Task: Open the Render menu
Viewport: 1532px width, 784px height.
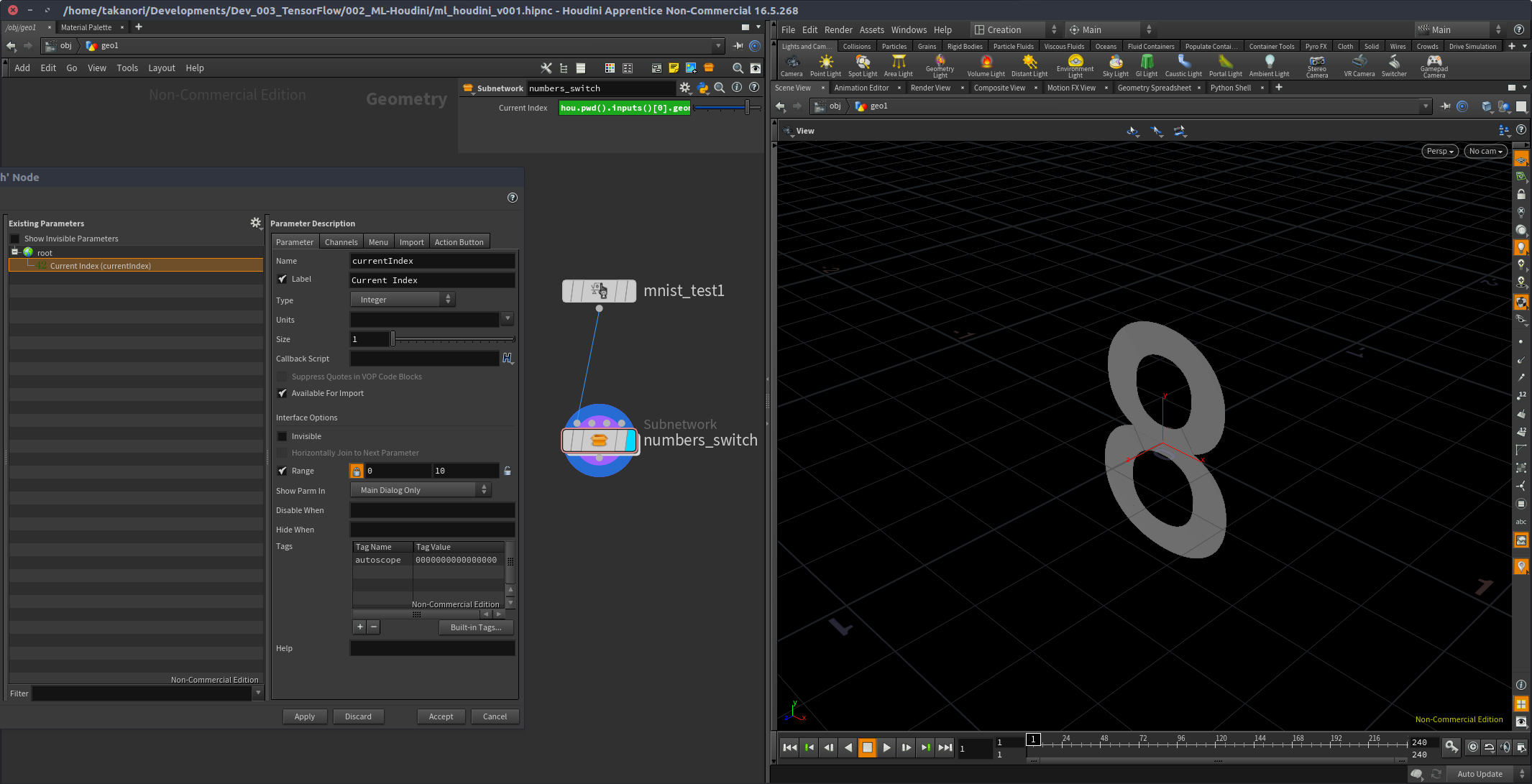Action: [x=838, y=29]
